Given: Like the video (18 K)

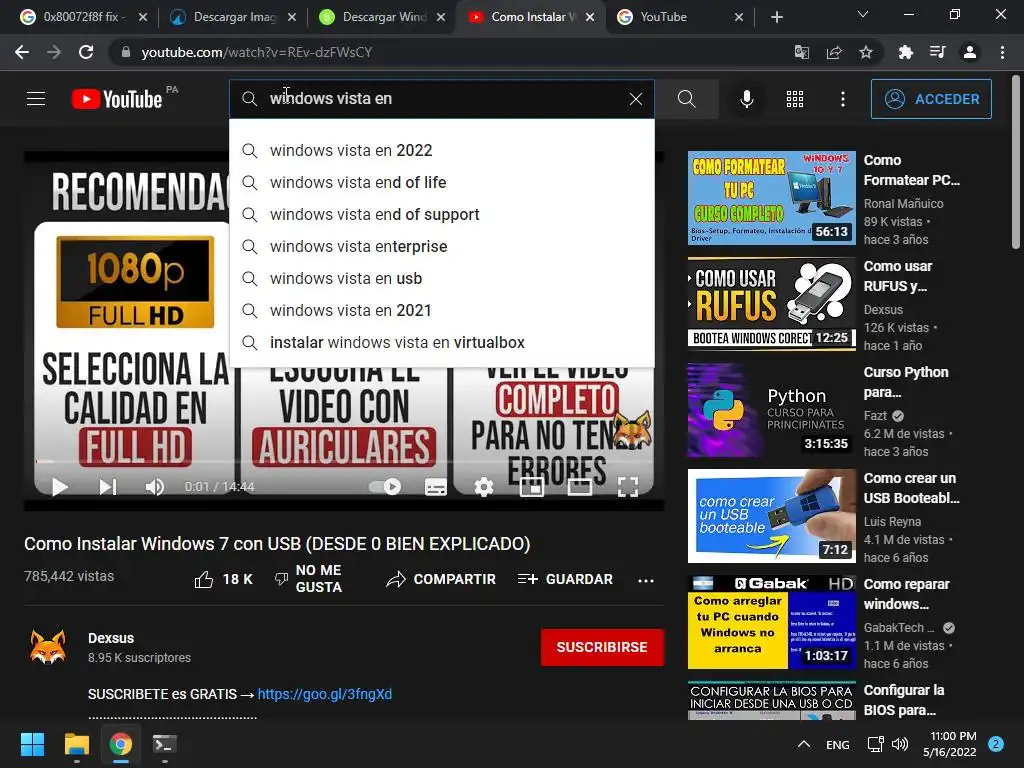Looking at the screenshot, I should (224, 579).
